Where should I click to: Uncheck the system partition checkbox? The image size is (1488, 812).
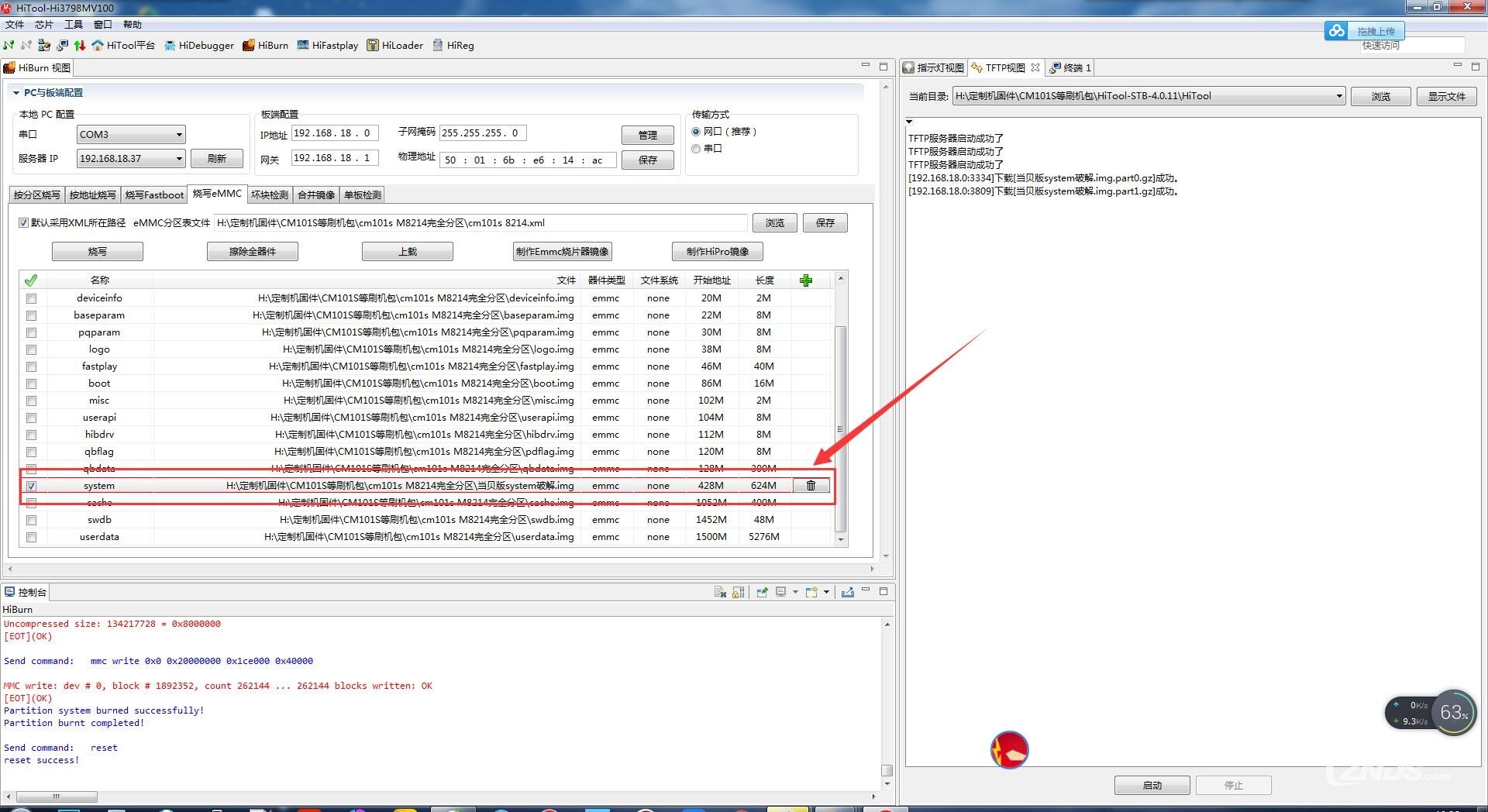click(31, 486)
